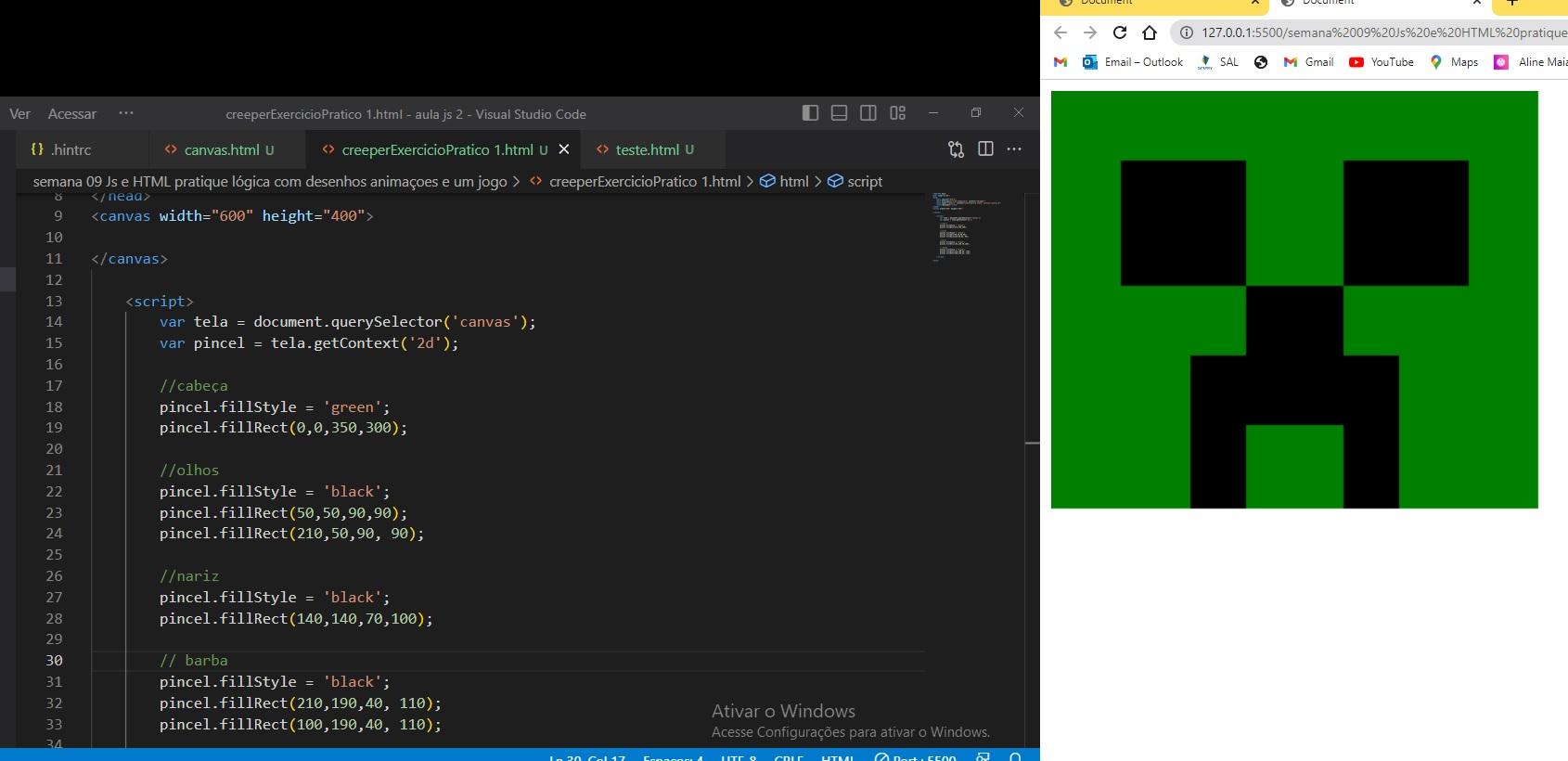The height and width of the screenshot is (761, 1568).
Task: Switch to the teste.html tab
Action: pyautogui.click(x=653, y=149)
